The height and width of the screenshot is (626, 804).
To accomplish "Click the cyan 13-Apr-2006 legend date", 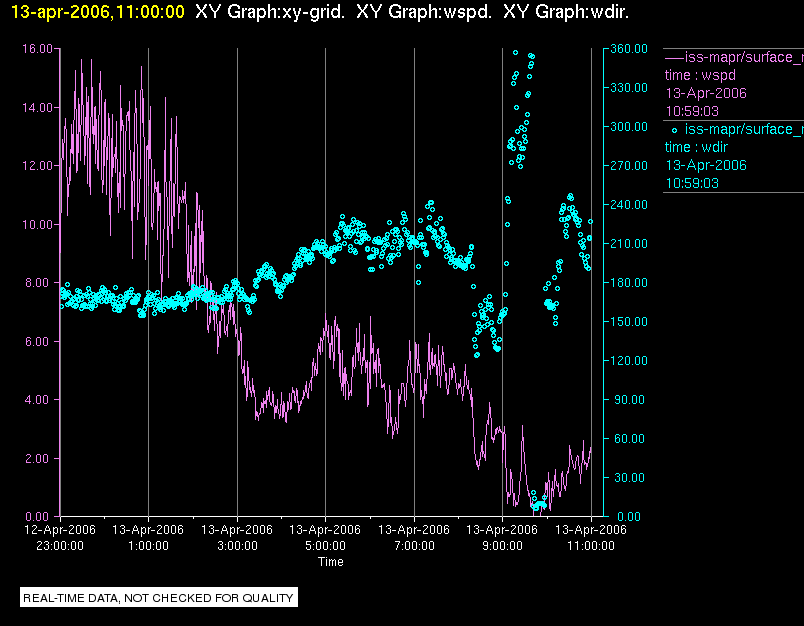I will (706, 166).
